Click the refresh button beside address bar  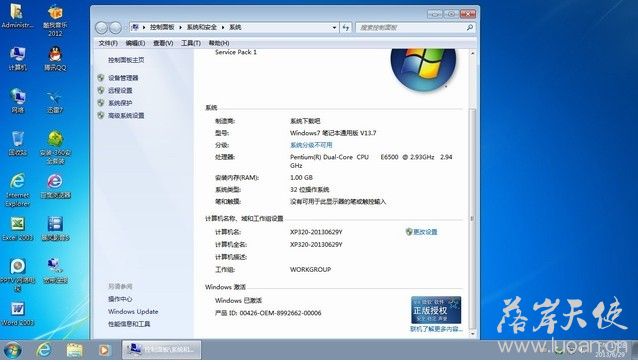(x=346, y=27)
